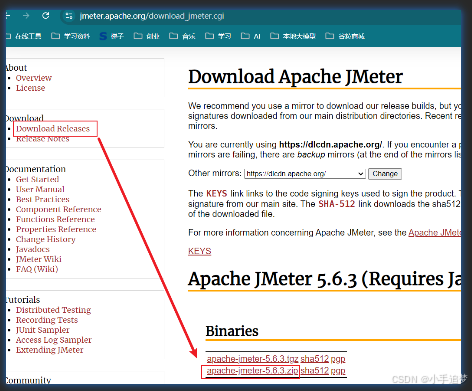
Task: Open Properties Reference
Action: pyautogui.click(x=56, y=229)
